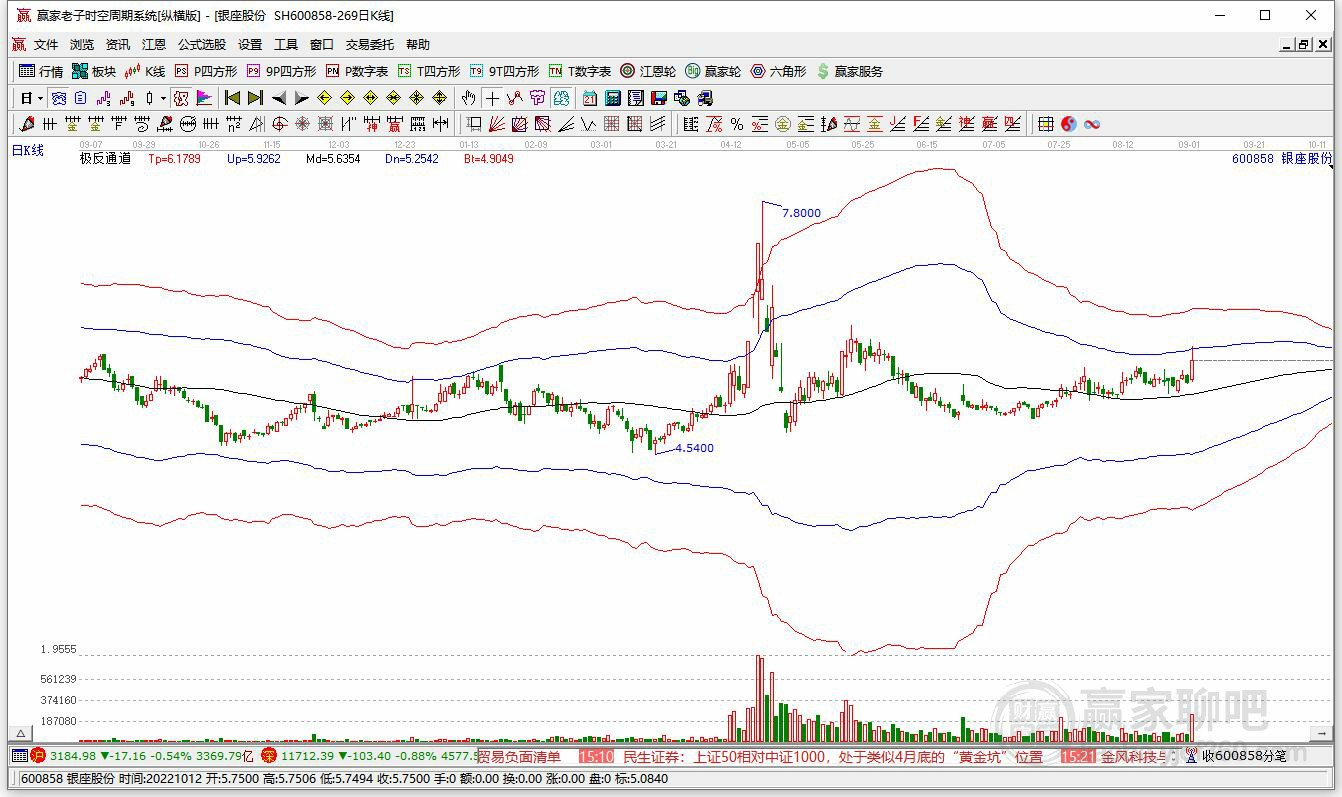Open the 资讯 menu
This screenshot has width=1342, height=797.
pyautogui.click(x=118, y=45)
